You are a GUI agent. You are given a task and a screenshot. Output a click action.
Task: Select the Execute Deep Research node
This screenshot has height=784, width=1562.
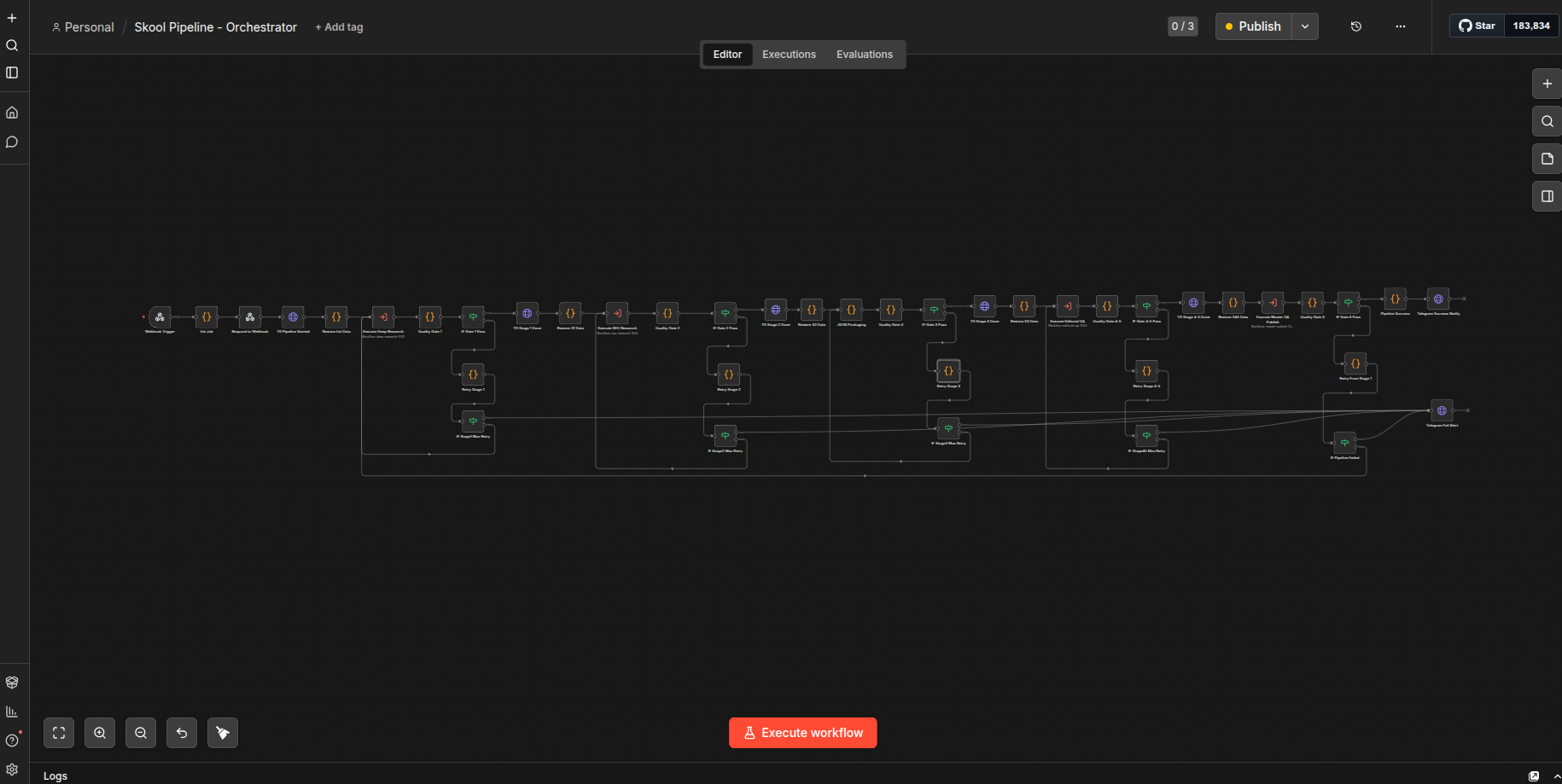[383, 317]
